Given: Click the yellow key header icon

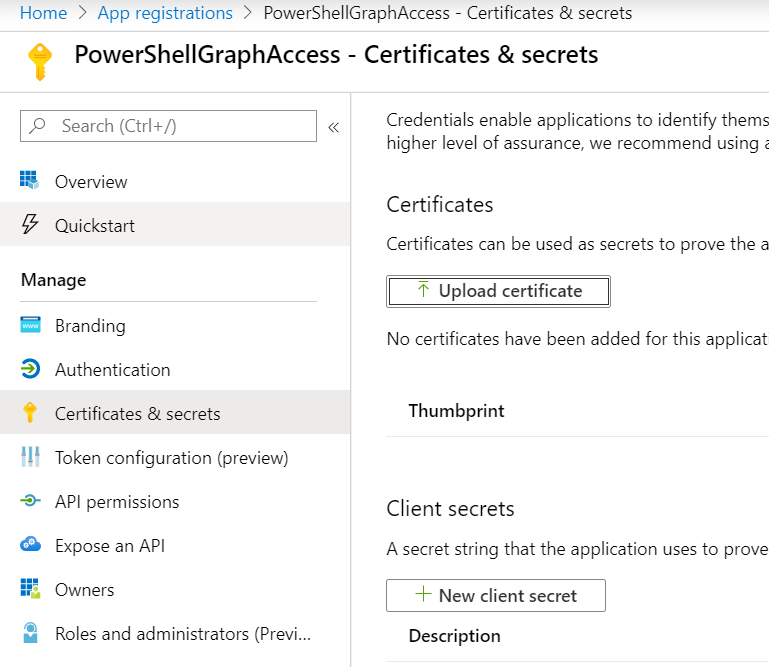Looking at the screenshot, I should click(x=40, y=62).
